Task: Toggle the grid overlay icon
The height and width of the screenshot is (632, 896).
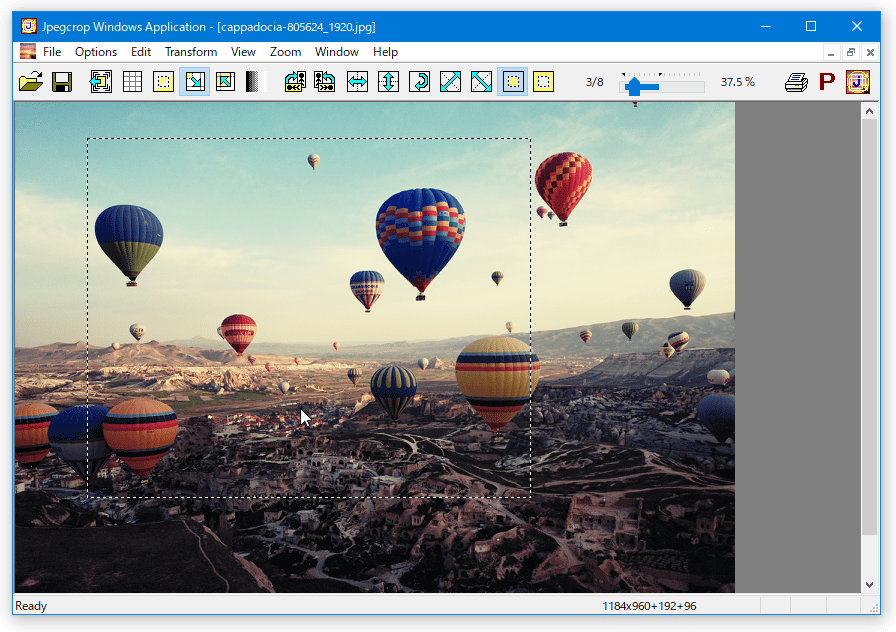Action: tap(133, 82)
